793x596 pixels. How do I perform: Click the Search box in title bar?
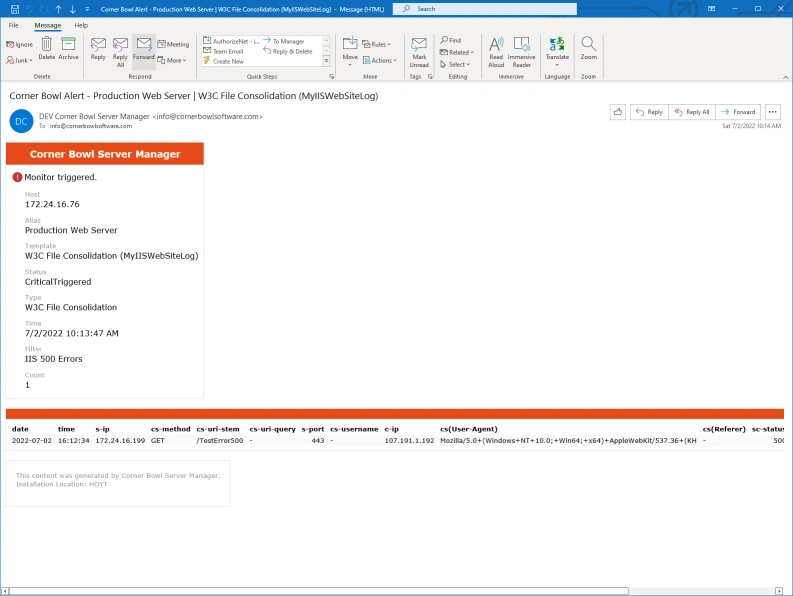point(484,9)
